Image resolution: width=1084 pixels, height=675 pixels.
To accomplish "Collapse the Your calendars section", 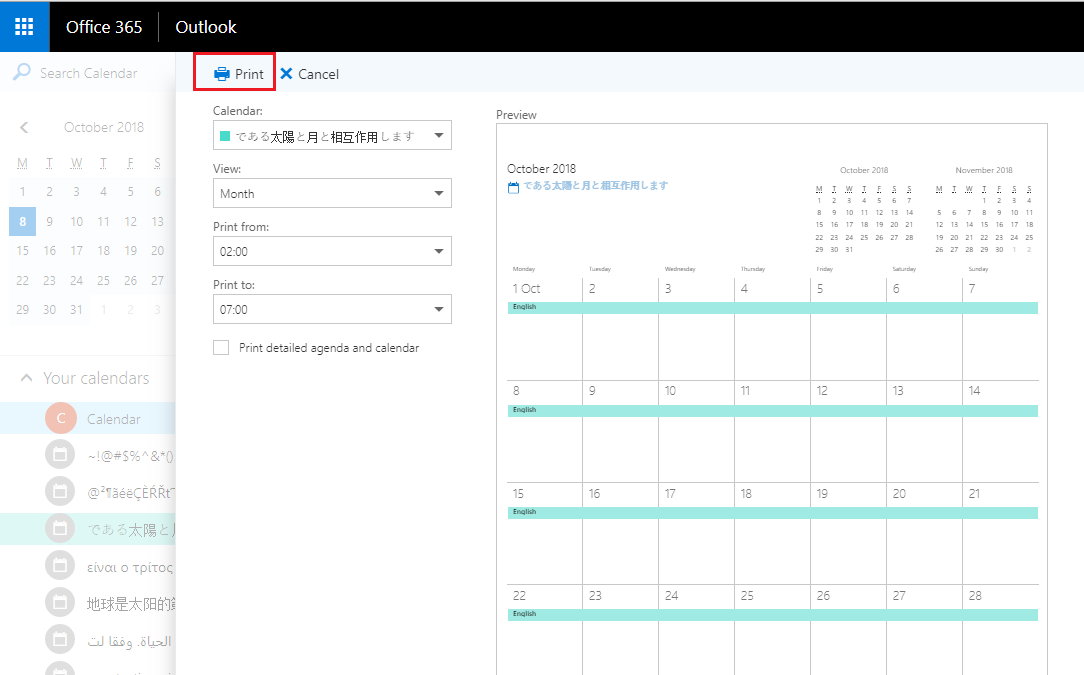I will [26, 378].
